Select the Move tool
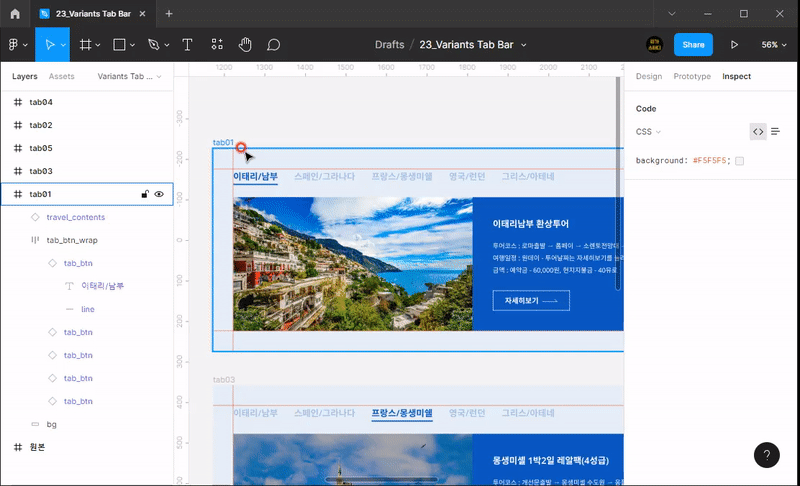This screenshot has height=486, width=800. tap(49, 45)
